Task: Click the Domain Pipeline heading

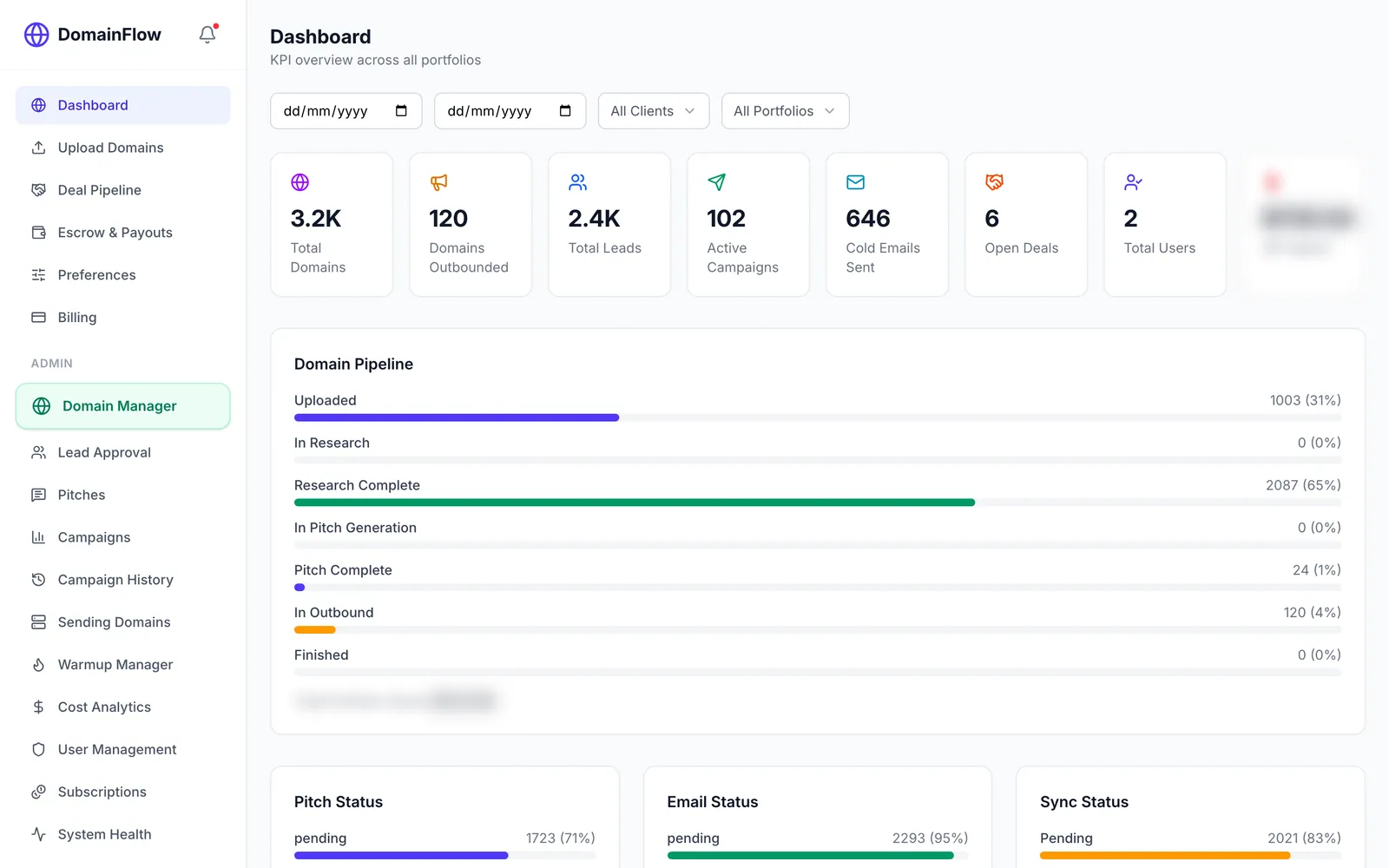Action: (353, 365)
